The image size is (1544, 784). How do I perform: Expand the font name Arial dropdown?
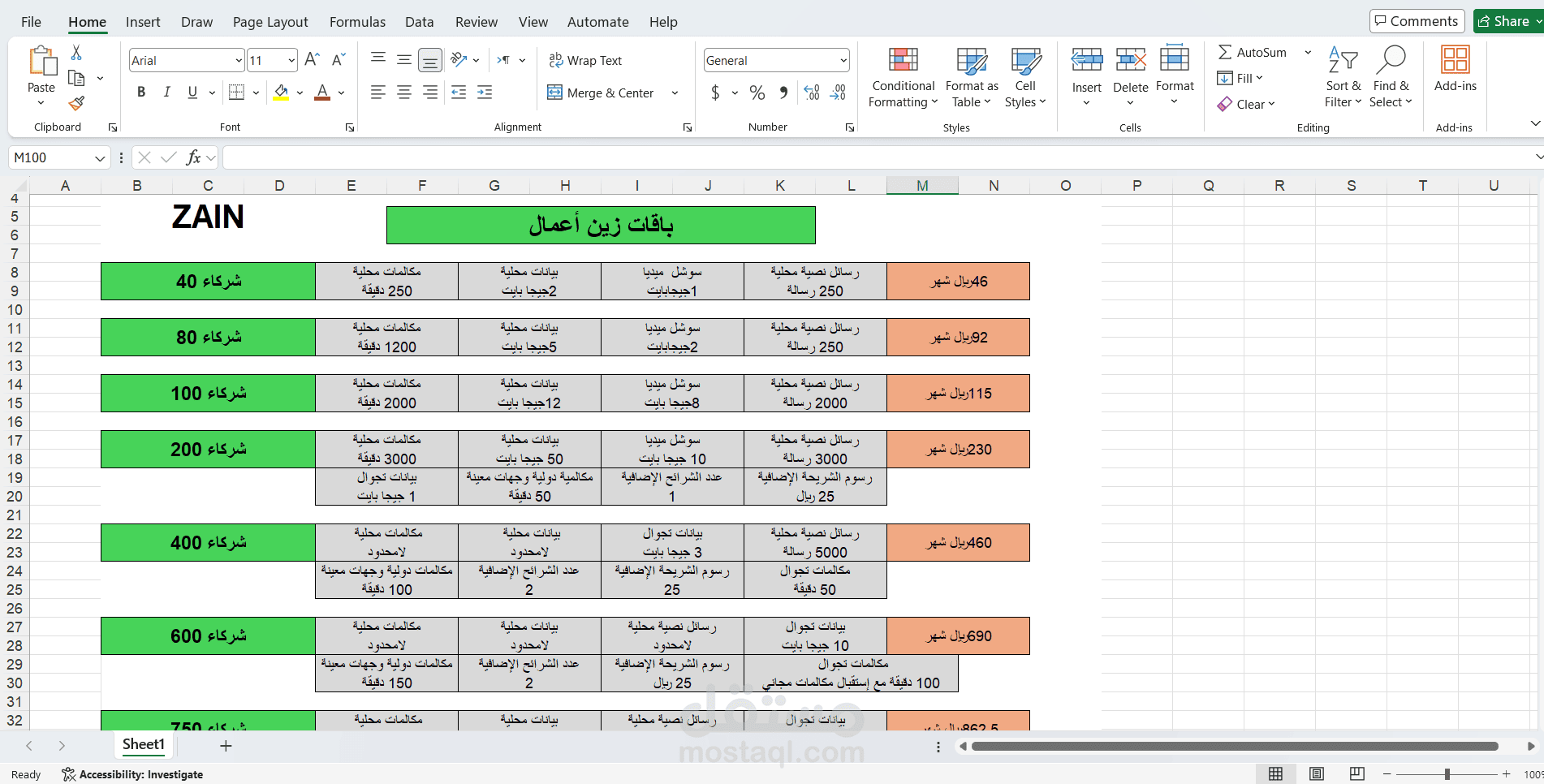[239, 60]
